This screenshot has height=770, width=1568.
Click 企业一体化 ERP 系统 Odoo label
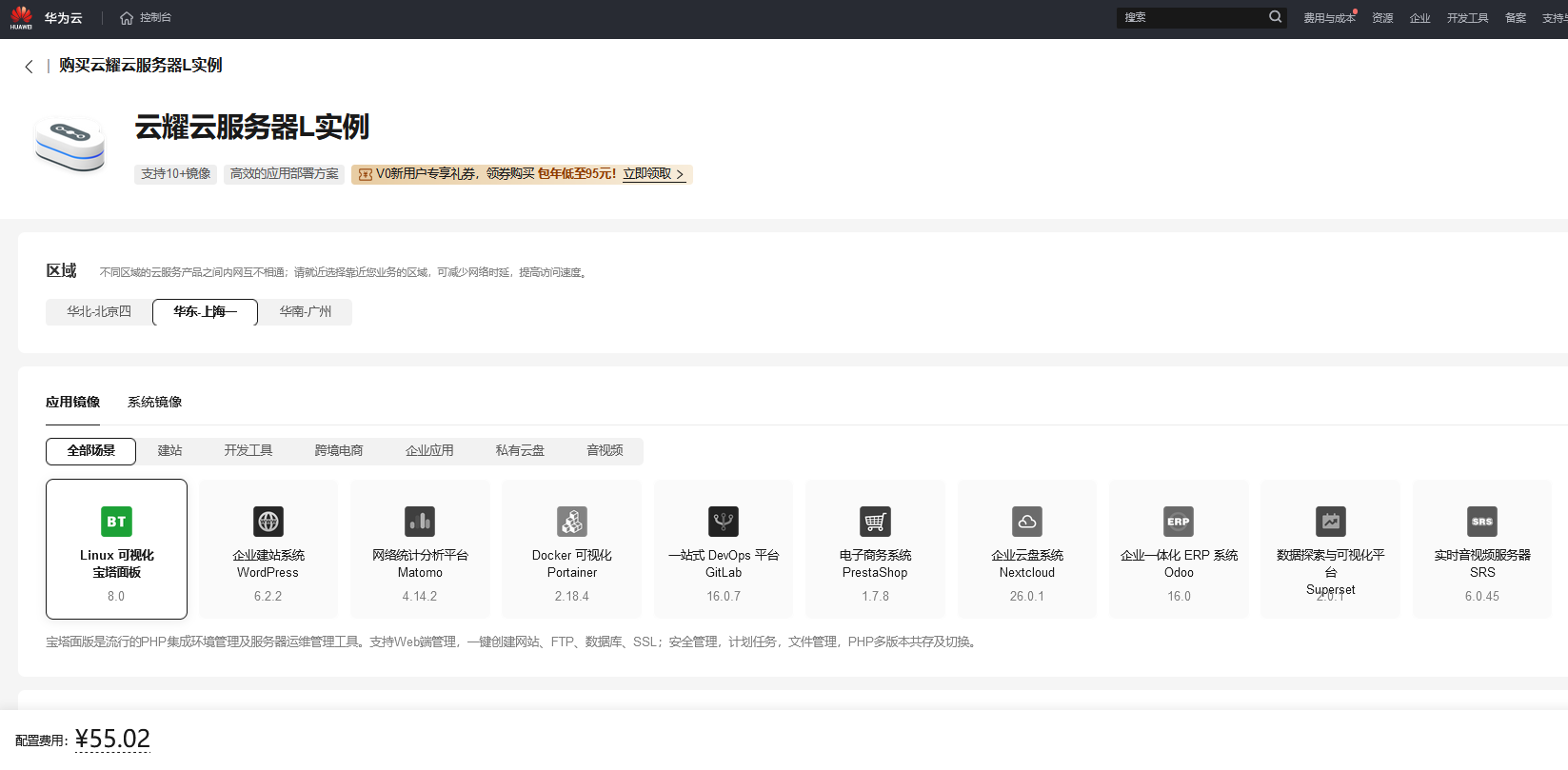click(1179, 563)
